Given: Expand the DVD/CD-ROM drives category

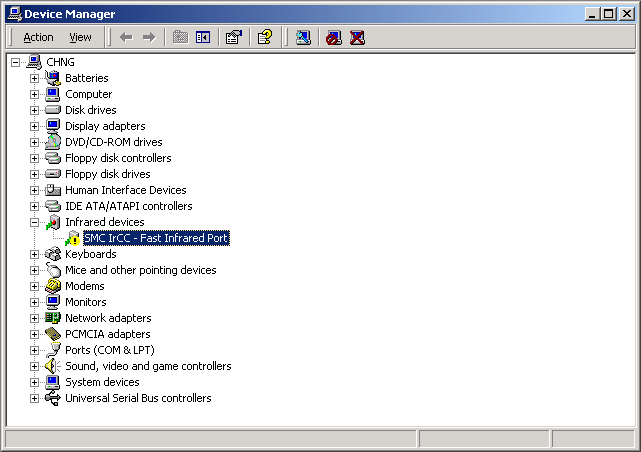Looking at the screenshot, I should (x=34, y=142).
